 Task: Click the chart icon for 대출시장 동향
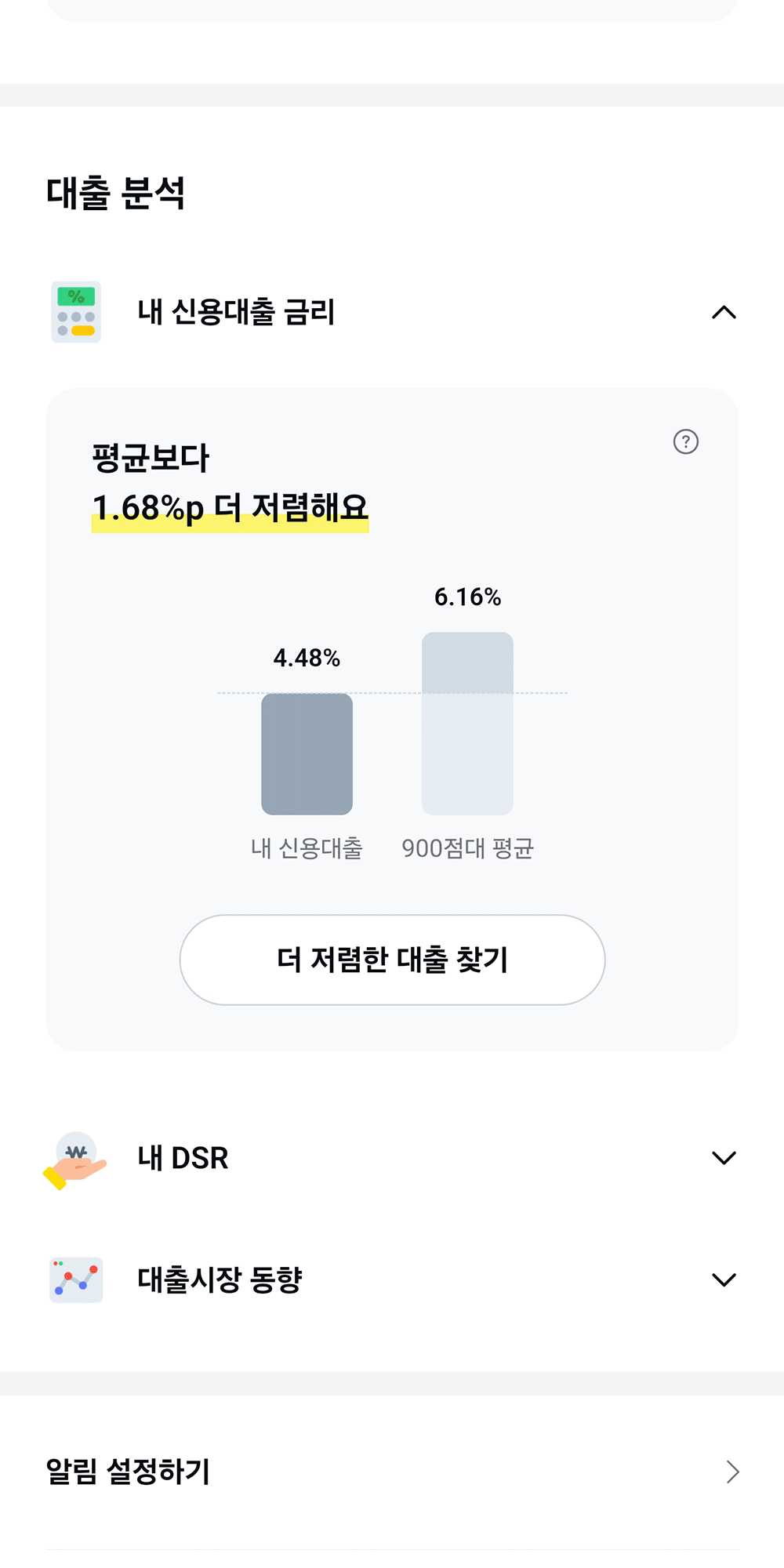(x=76, y=1280)
